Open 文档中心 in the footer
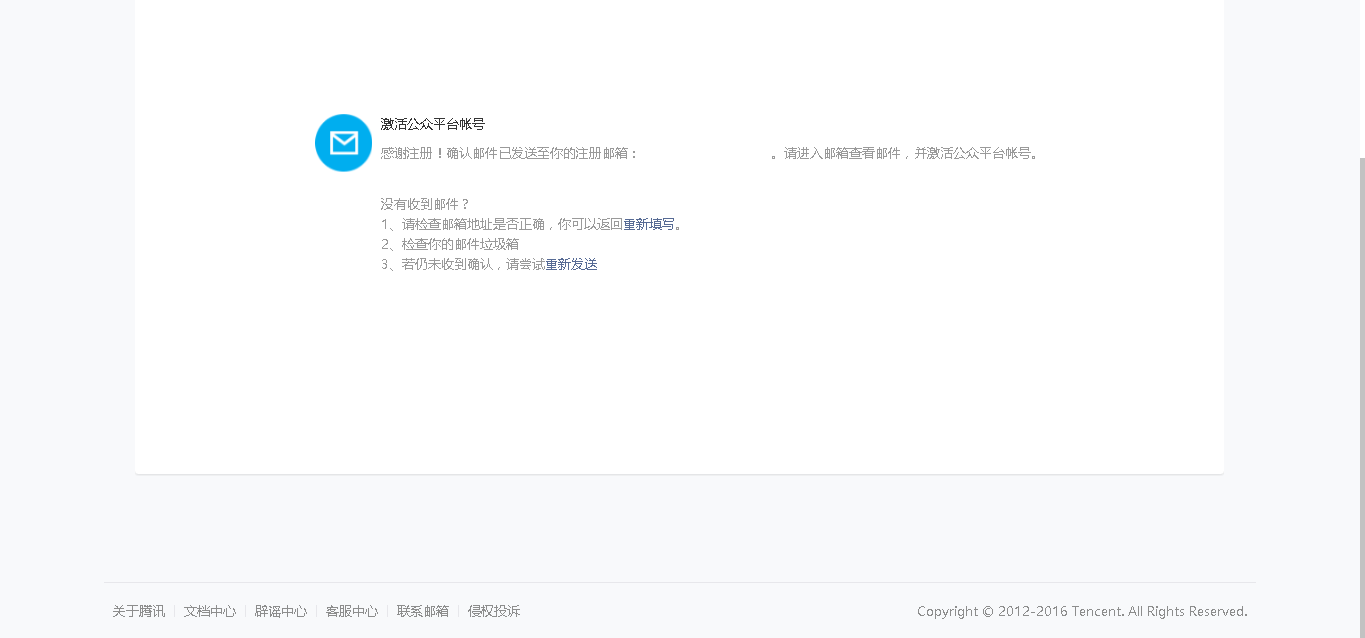Screen dimensions: 1365x638 click(x=209, y=611)
